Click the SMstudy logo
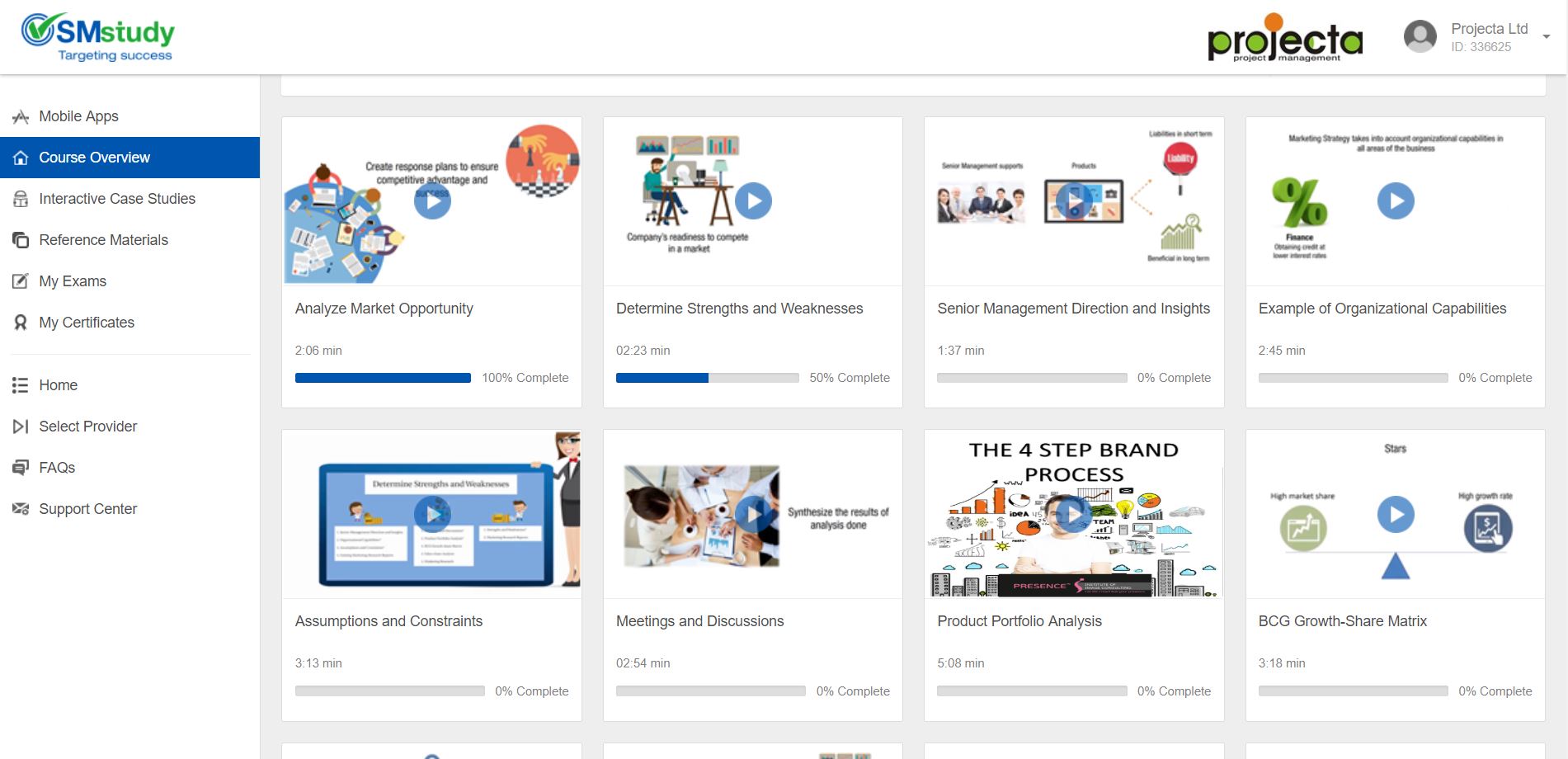The width and height of the screenshot is (1568, 759). tap(98, 37)
